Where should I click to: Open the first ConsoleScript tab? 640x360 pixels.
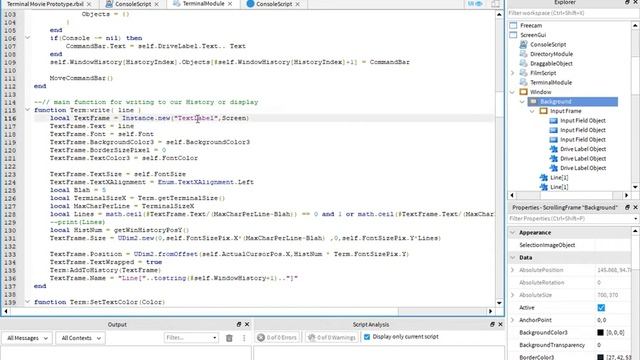click(133, 4)
